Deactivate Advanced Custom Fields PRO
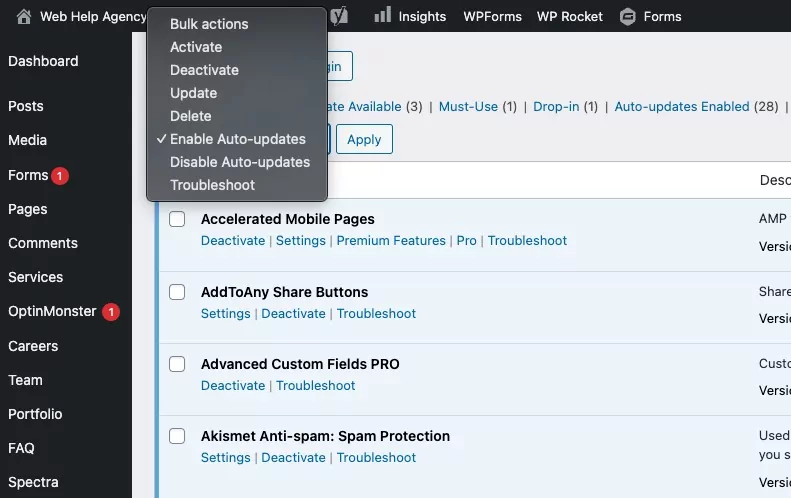Image resolution: width=791 pixels, height=498 pixels. (x=233, y=386)
